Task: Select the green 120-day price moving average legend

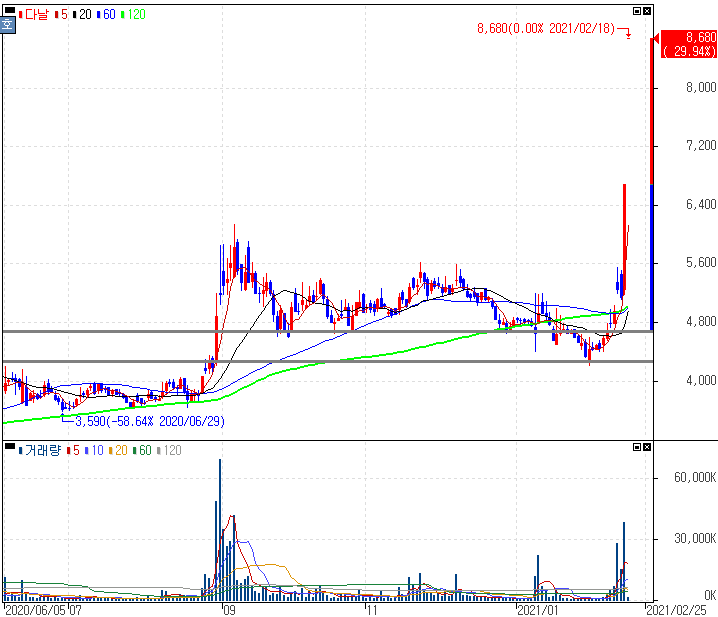Action: [133, 15]
